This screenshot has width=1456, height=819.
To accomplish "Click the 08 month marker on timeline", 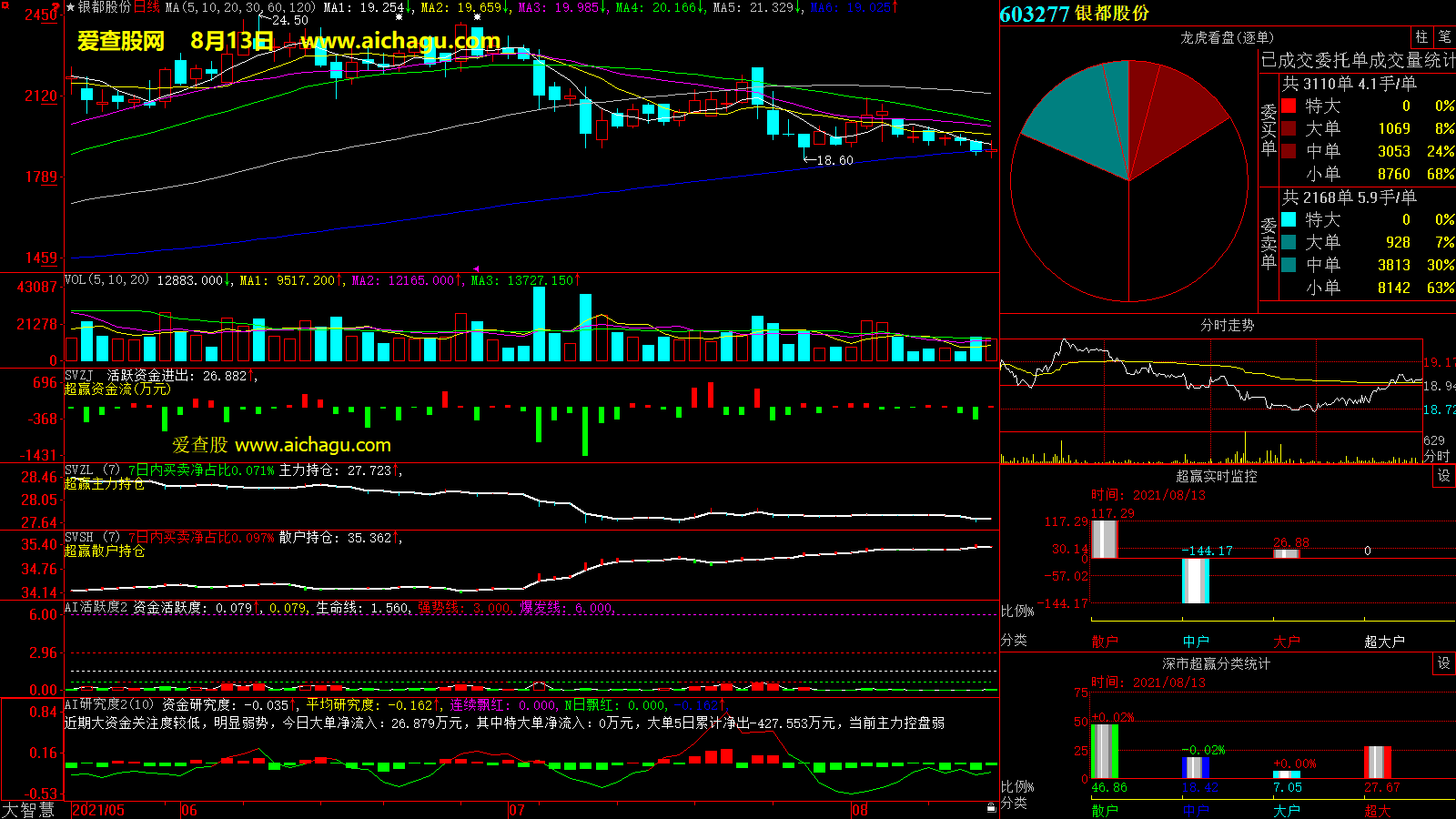I will click(x=860, y=810).
